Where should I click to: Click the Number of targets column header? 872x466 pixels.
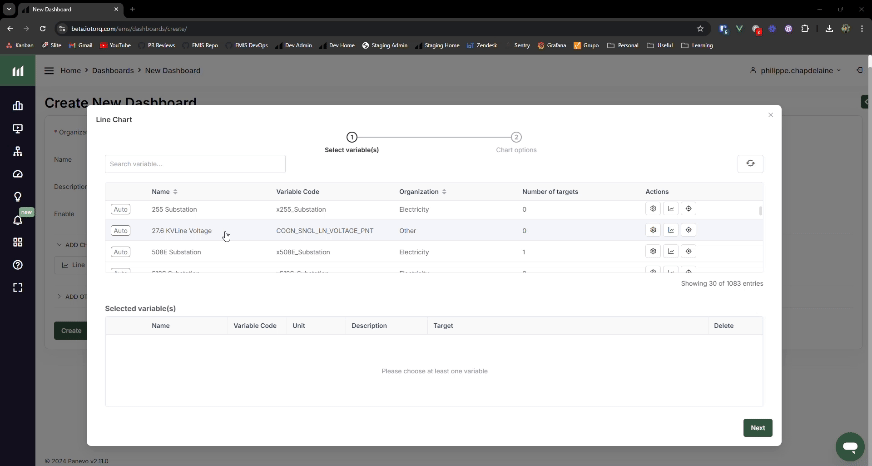click(x=550, y=191)
